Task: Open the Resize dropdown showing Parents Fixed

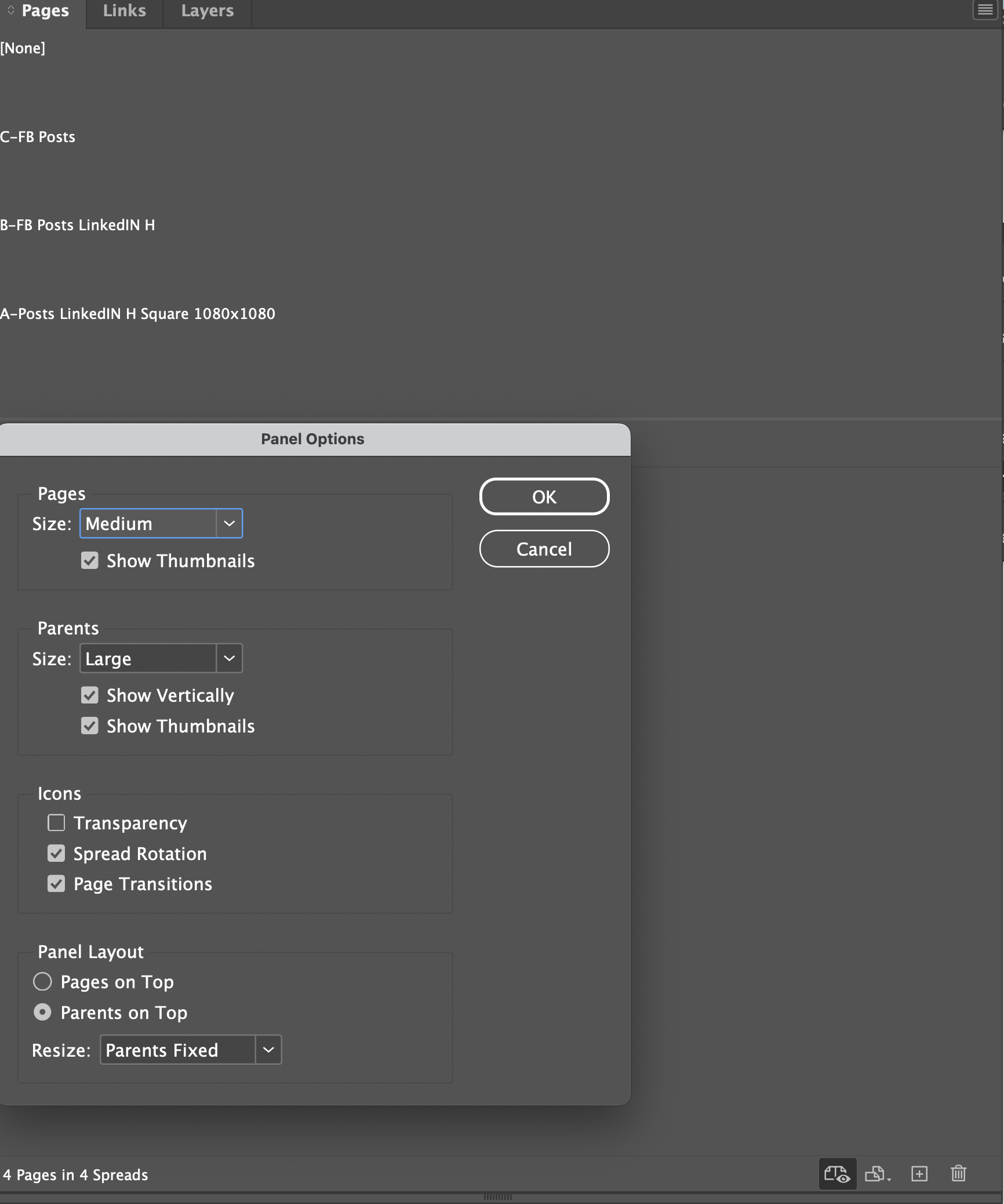Action: [190, 1050]
